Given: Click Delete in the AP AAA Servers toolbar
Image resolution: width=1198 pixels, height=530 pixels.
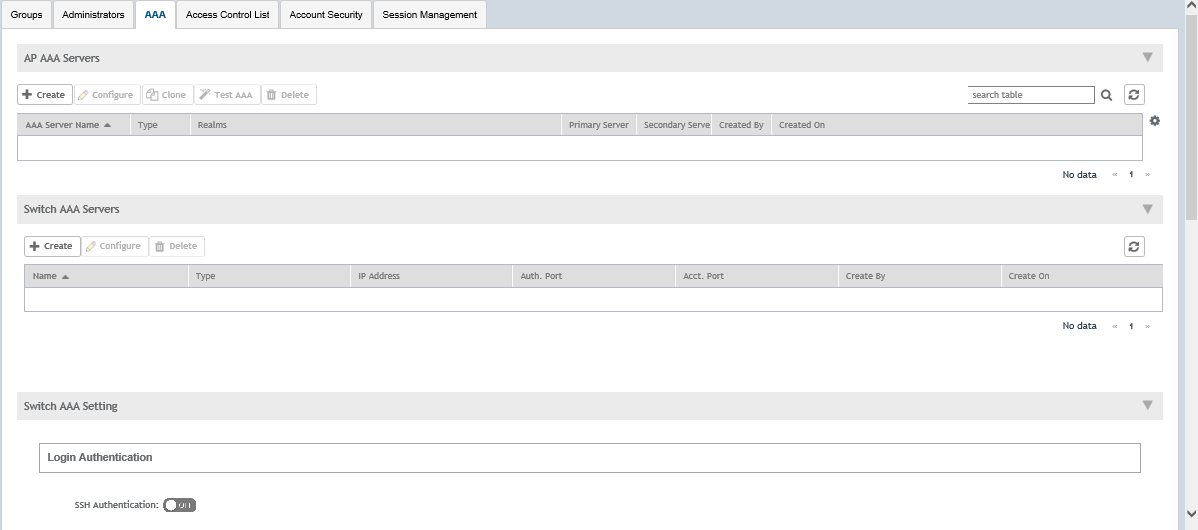Looking at the screenshot, I should pyautogui.click(x=288, y=95).
